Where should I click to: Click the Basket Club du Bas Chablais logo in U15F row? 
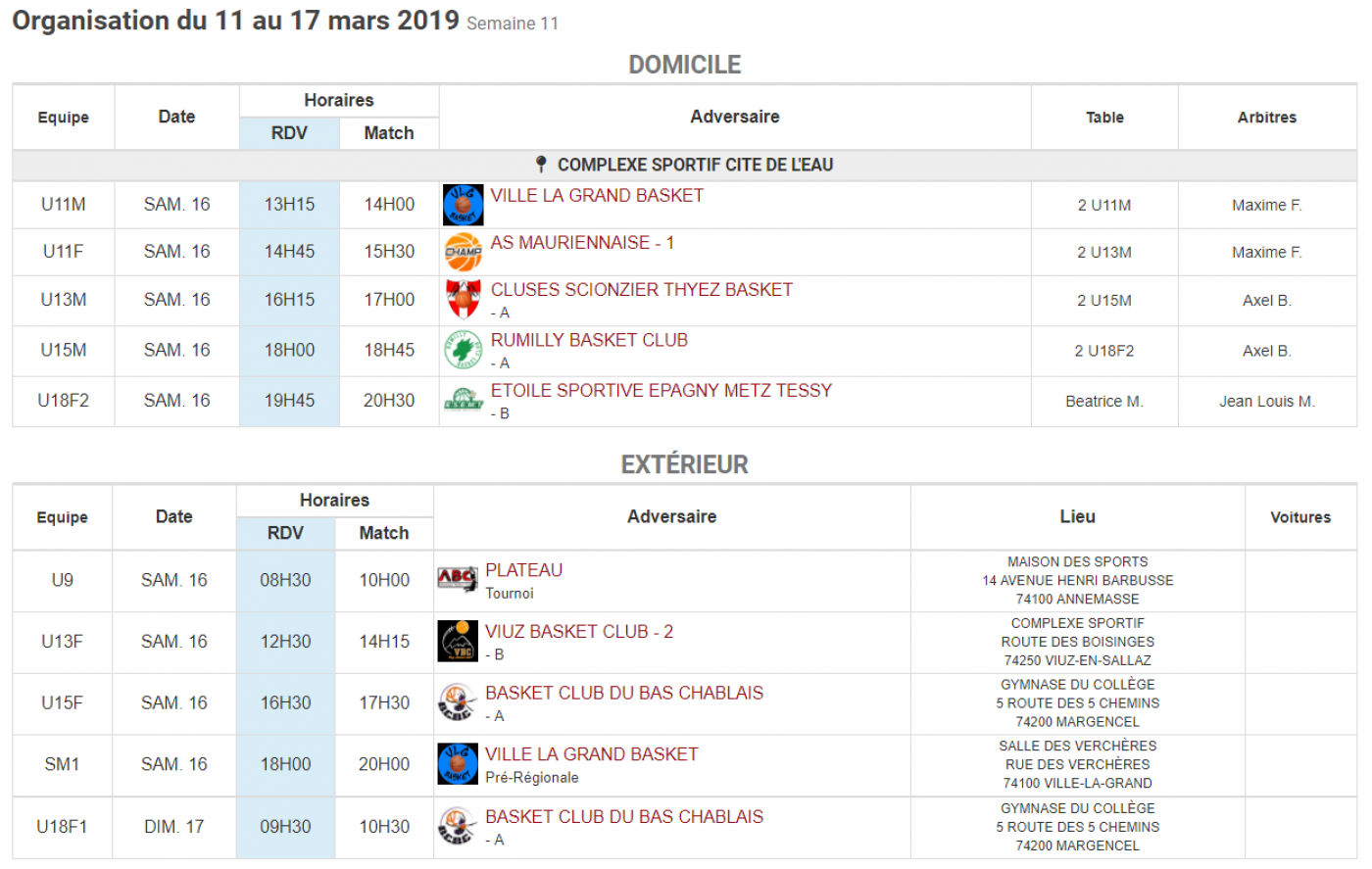click(x=457, y=703)
